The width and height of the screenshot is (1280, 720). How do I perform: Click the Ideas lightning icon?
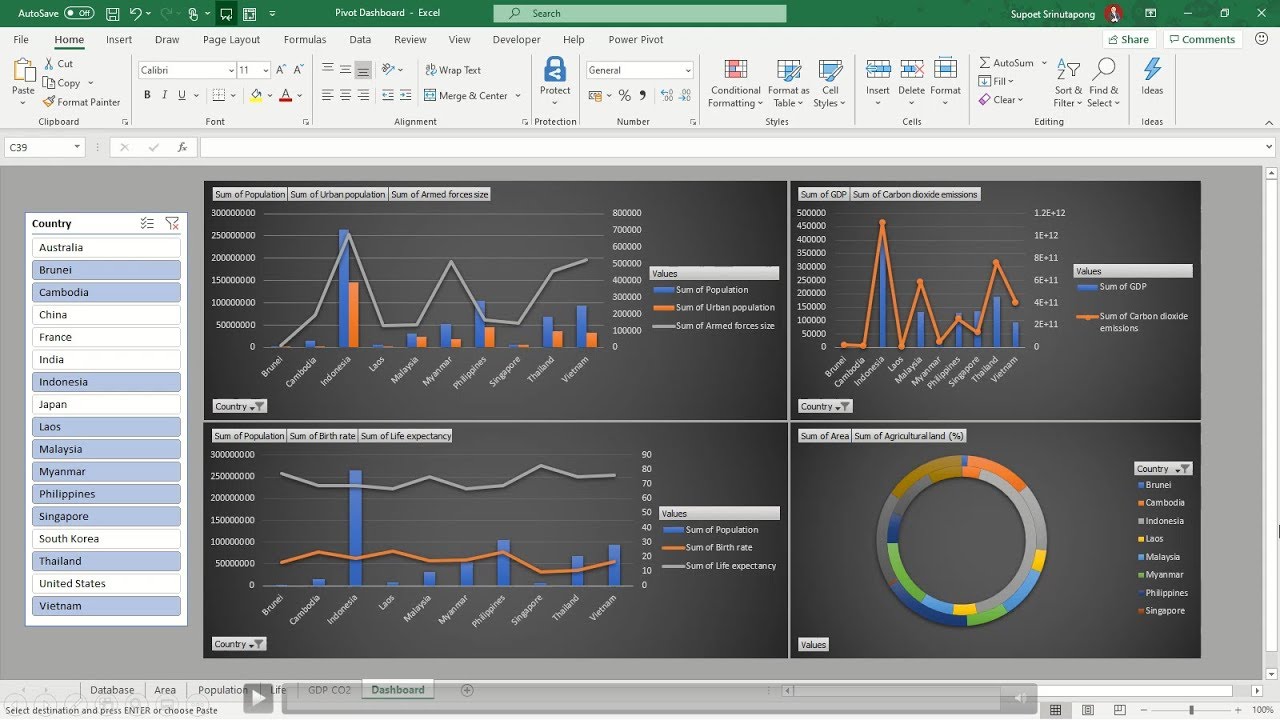(1152, 70)
